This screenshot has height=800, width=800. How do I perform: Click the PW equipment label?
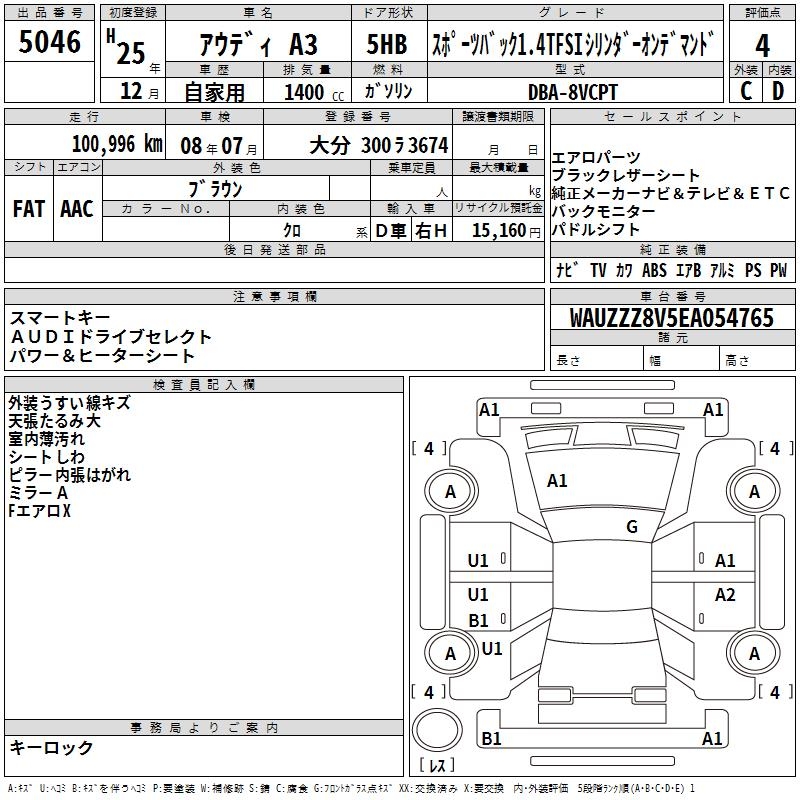(779, 270)
